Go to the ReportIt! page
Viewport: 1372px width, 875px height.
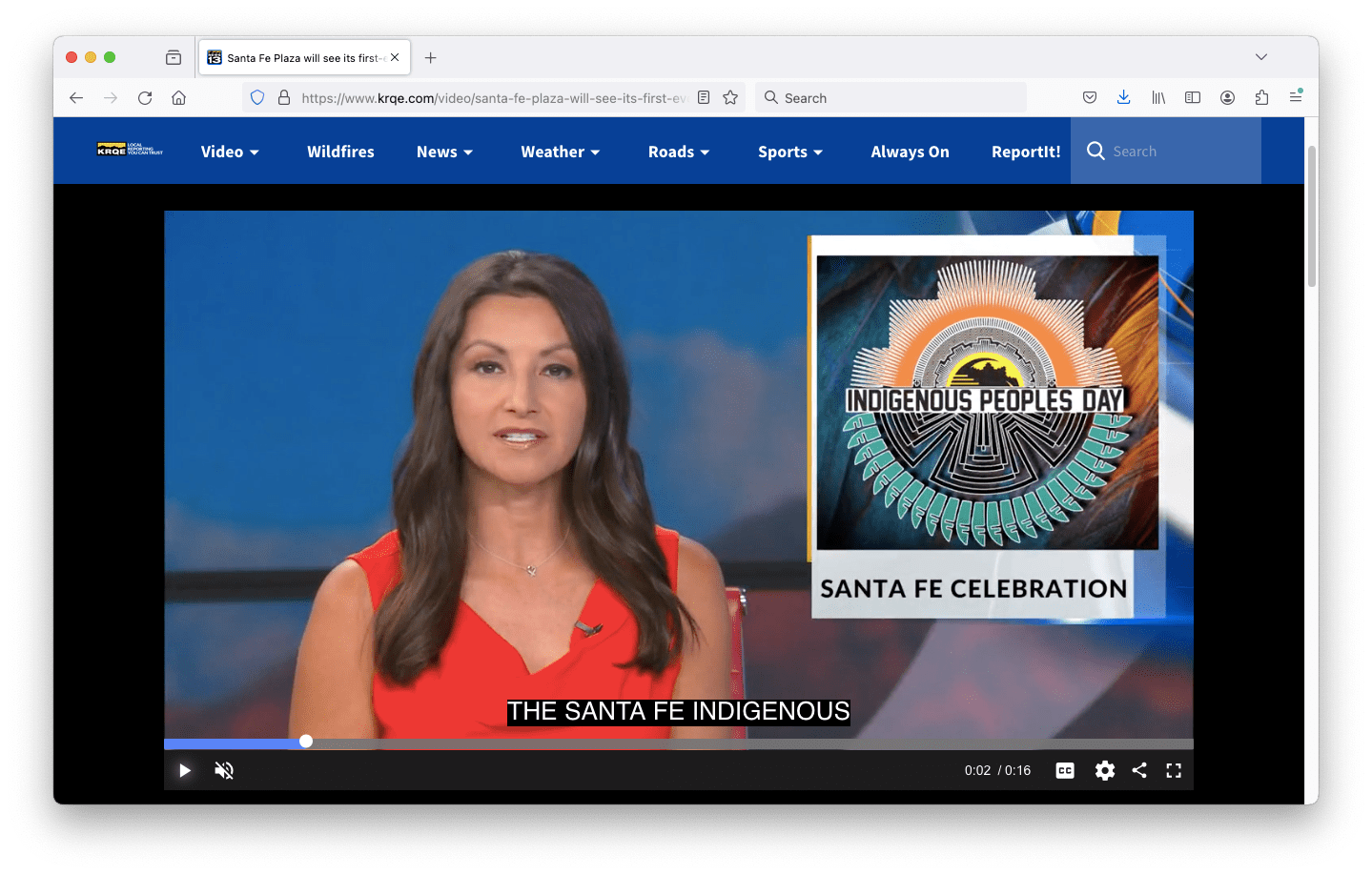1025,152
